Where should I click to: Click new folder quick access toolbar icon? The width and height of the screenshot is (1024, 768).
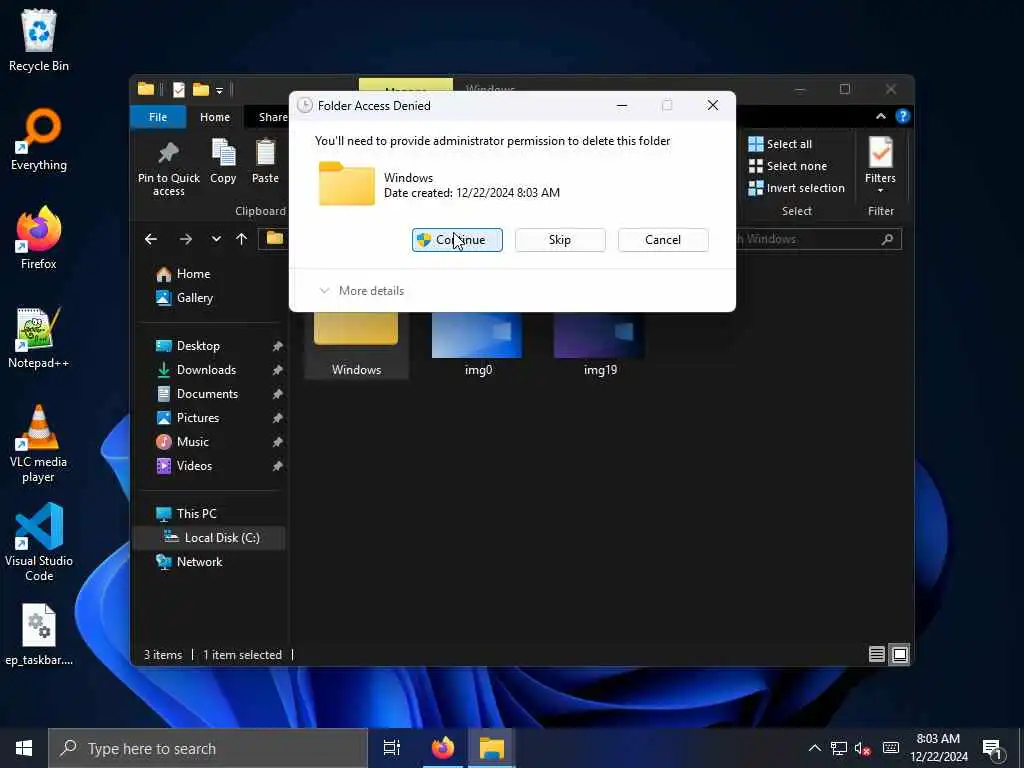pyautogui.click(x=200, y=89)
